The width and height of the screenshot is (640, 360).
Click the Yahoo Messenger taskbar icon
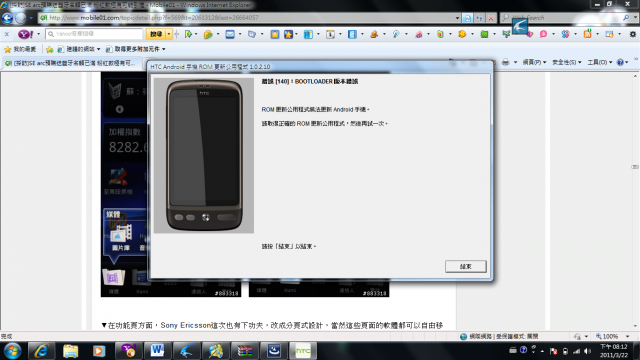click(128, 351)
